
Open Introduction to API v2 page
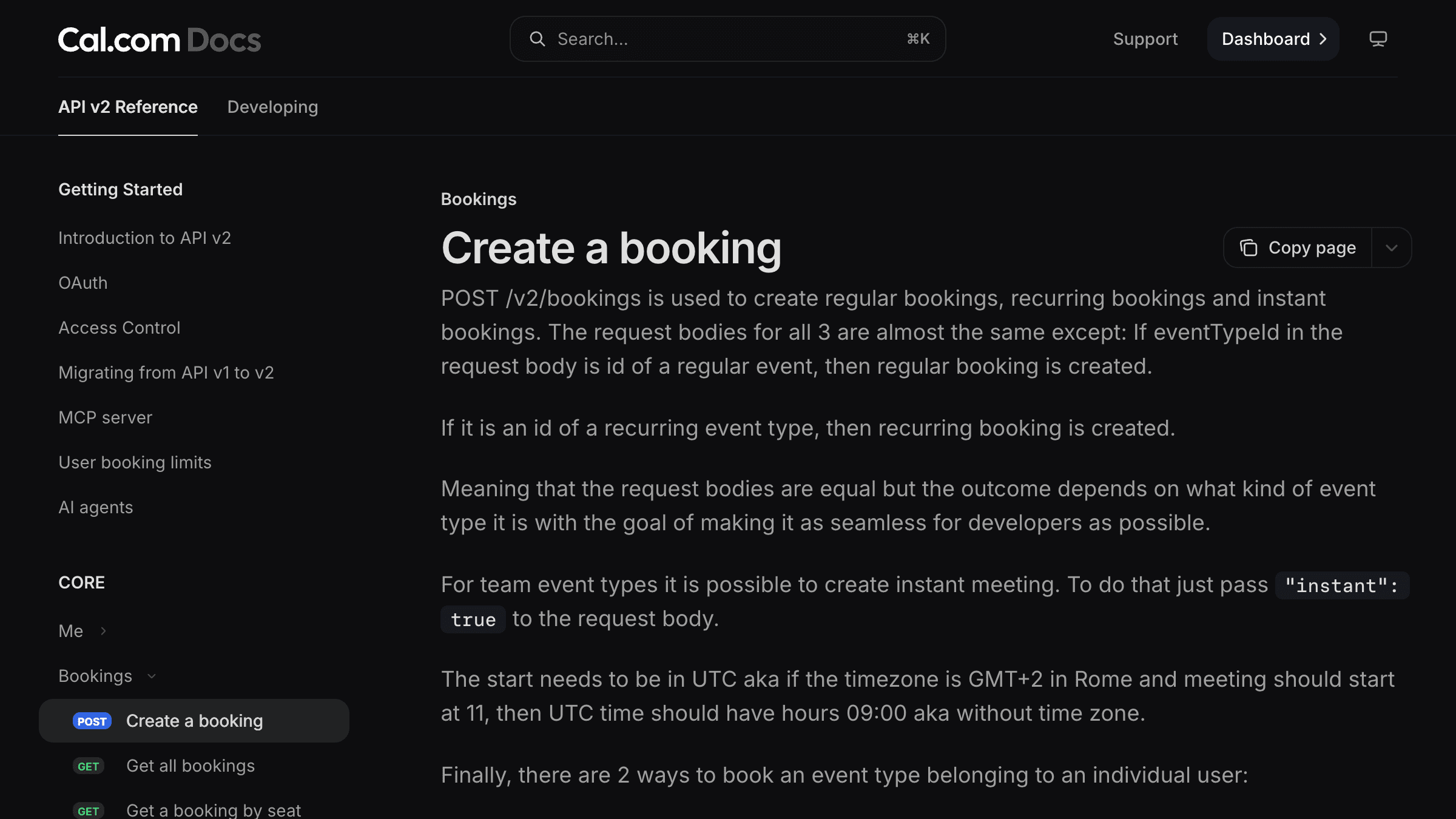coord(144,238)
